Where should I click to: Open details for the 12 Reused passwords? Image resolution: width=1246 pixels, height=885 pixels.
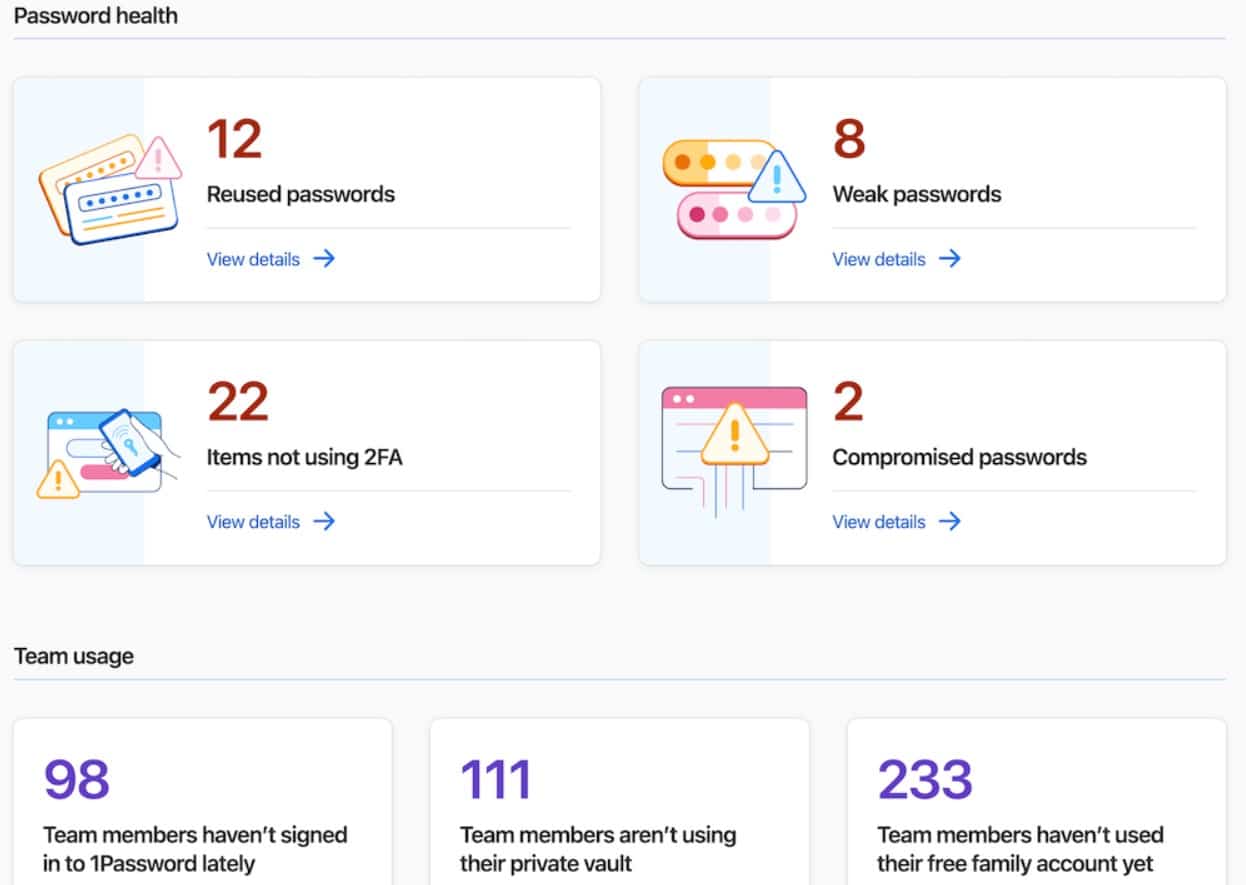[253, 259]
